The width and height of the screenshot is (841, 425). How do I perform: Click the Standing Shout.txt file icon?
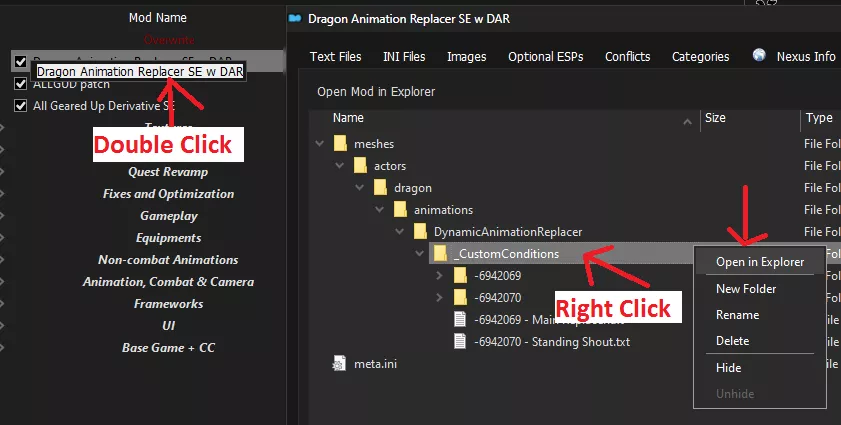pyautogui.click(x=460, y=342)
